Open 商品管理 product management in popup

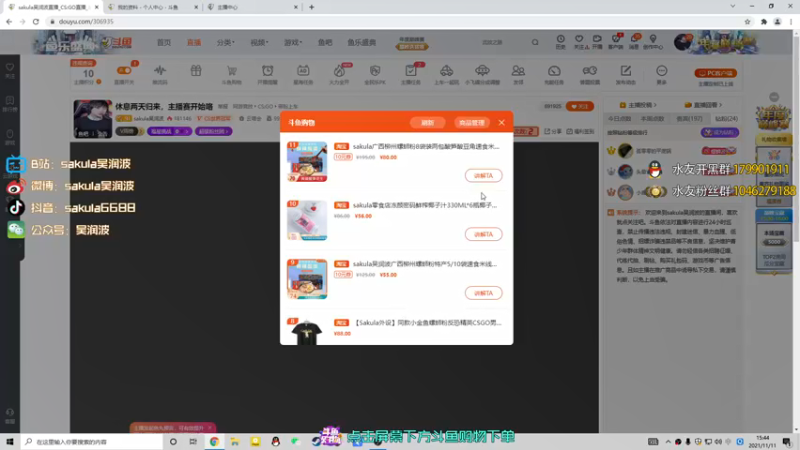(x=471, y=123)
